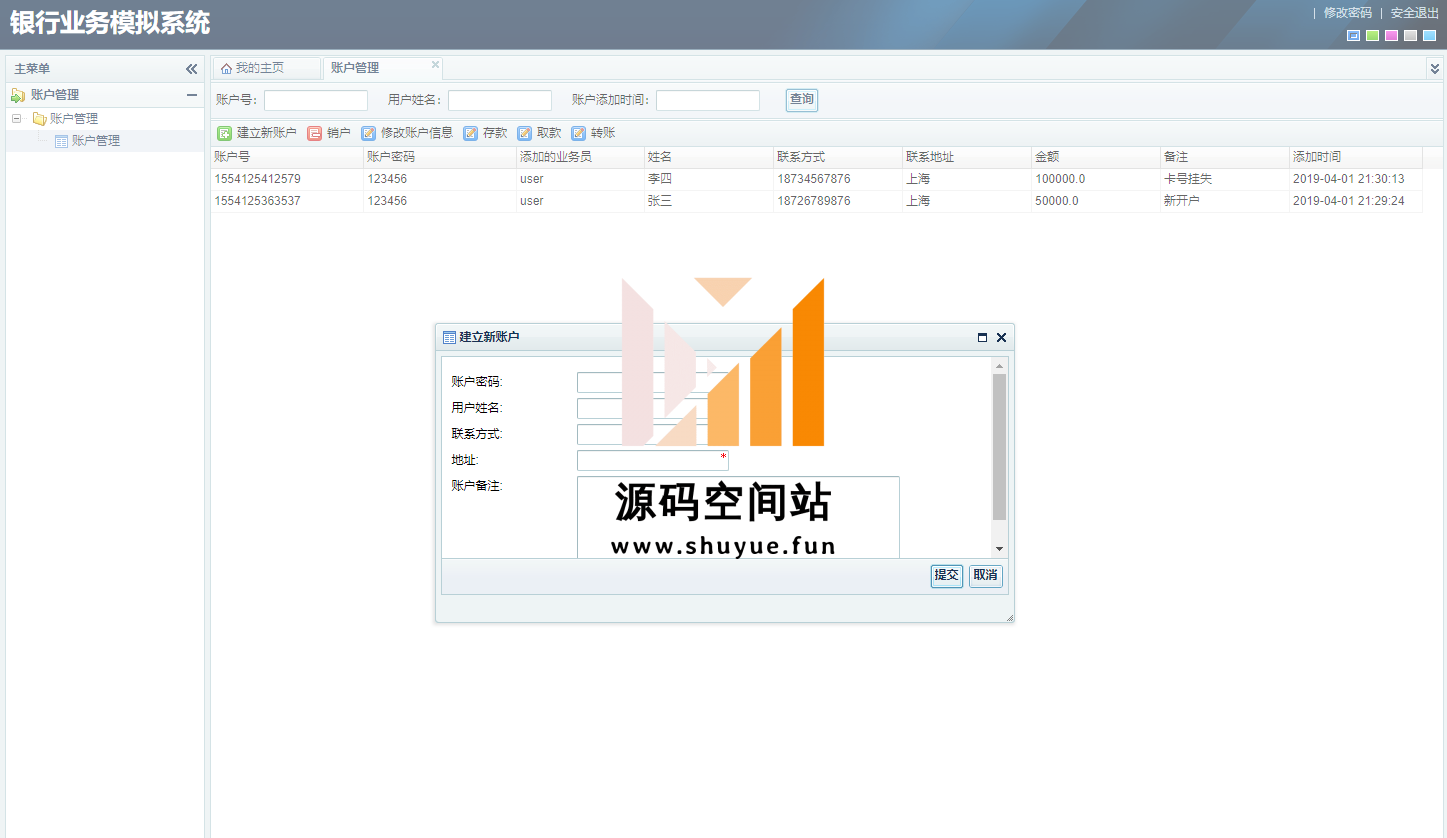Screen dimensions: 1447x838
Task: Click the 安全退出 link
Action: pyautogui.click(x=1414, y=13)
